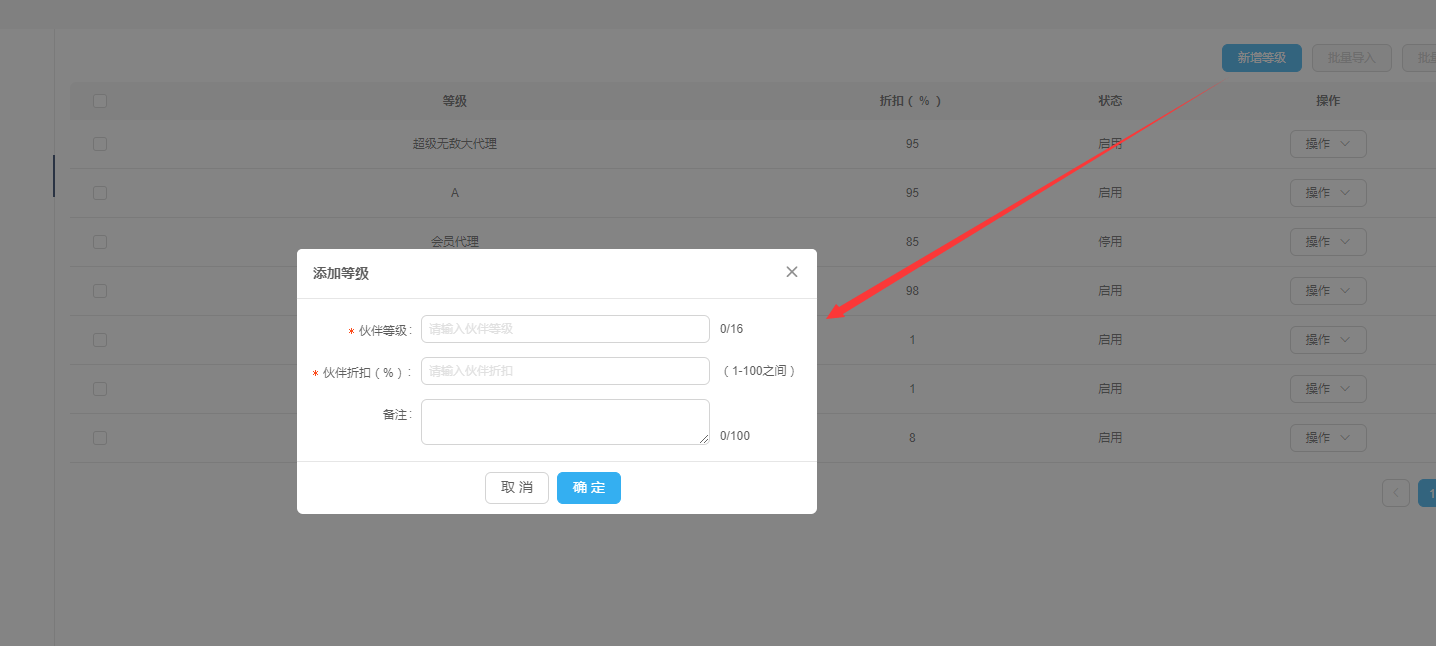The width and height of the screenshot is (1436, 646).
Task: Select the checkbox of the row with discount 8
Action: point(100,438)
